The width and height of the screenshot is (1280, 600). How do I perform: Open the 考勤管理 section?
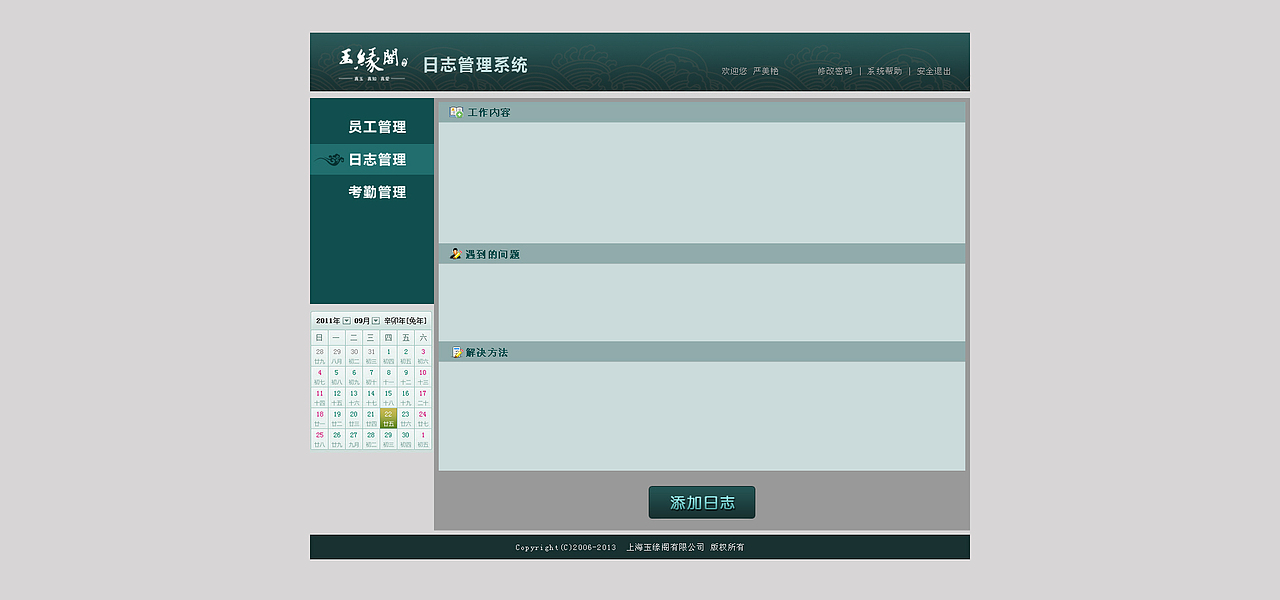coord(377,191)
